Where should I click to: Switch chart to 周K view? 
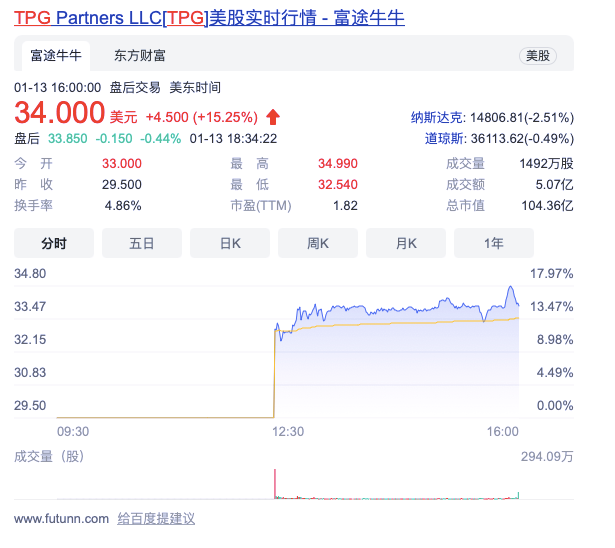click(x=318, y=243)
